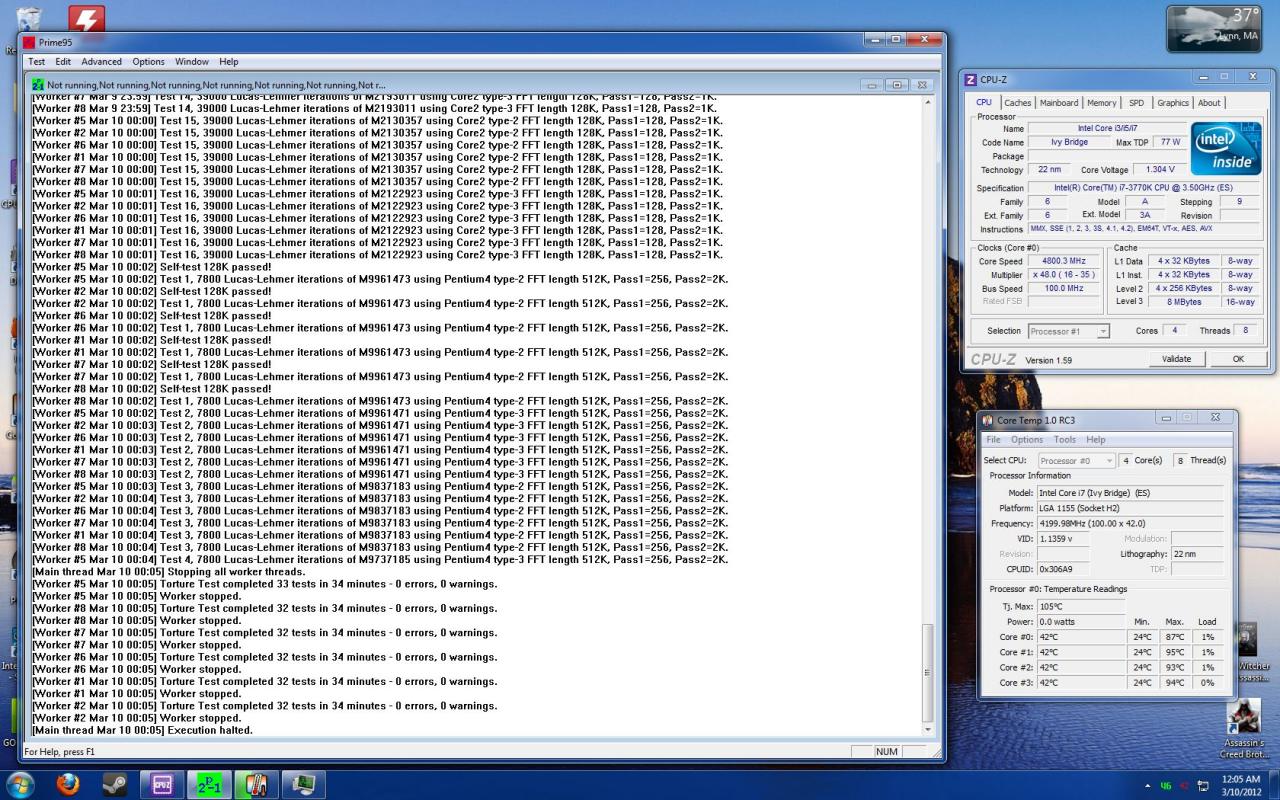This screenshot has height=800, width=1280.
Task: Click OK in the CPU-Z window
Action: [1238, 359]
